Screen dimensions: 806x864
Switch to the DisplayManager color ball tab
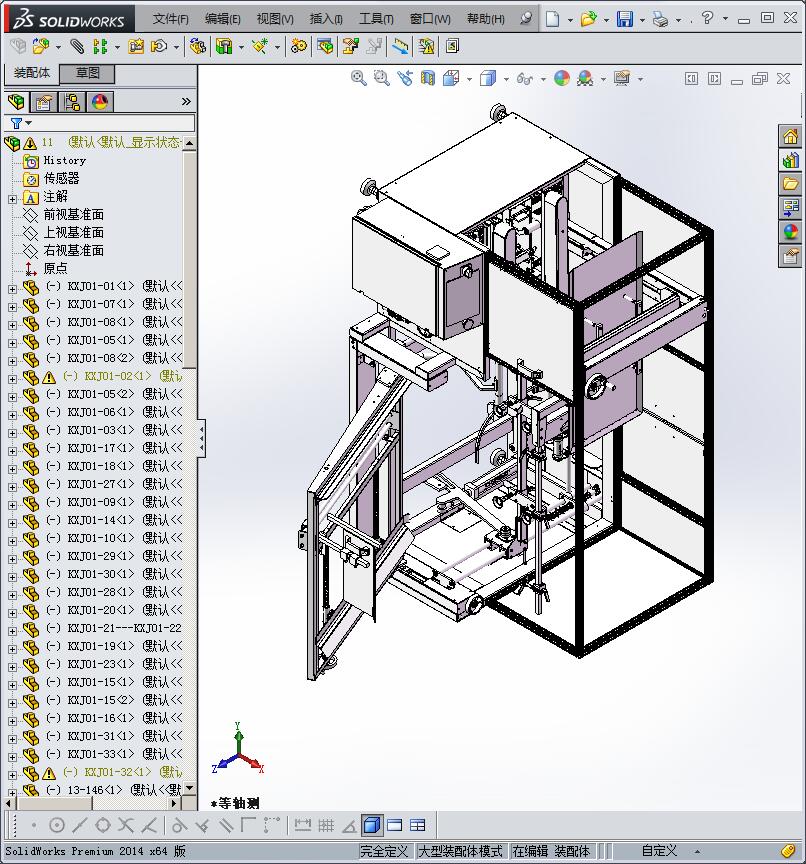[x=100, y=101]
